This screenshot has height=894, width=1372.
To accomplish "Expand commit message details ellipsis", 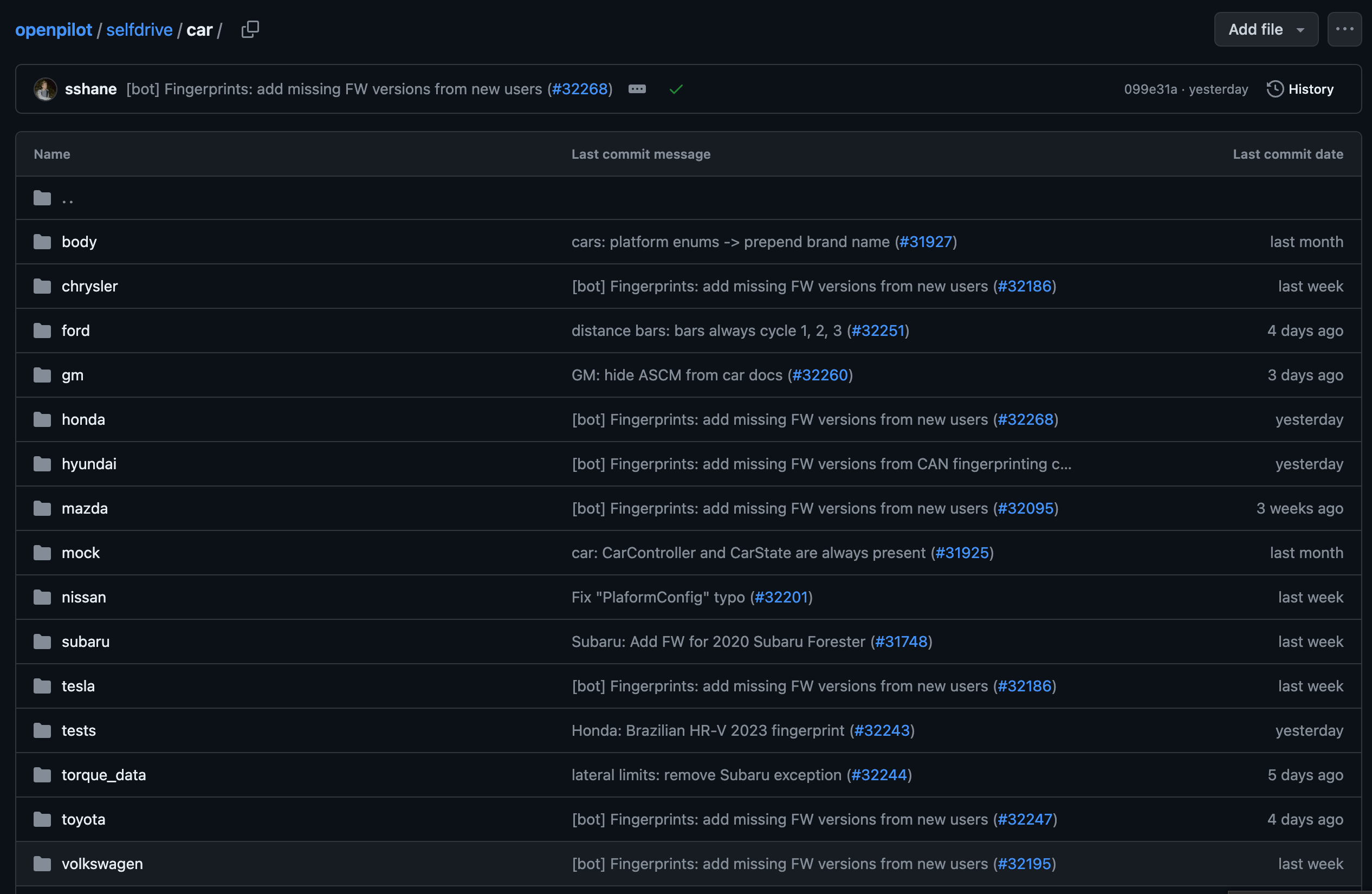I will (637, 89).
